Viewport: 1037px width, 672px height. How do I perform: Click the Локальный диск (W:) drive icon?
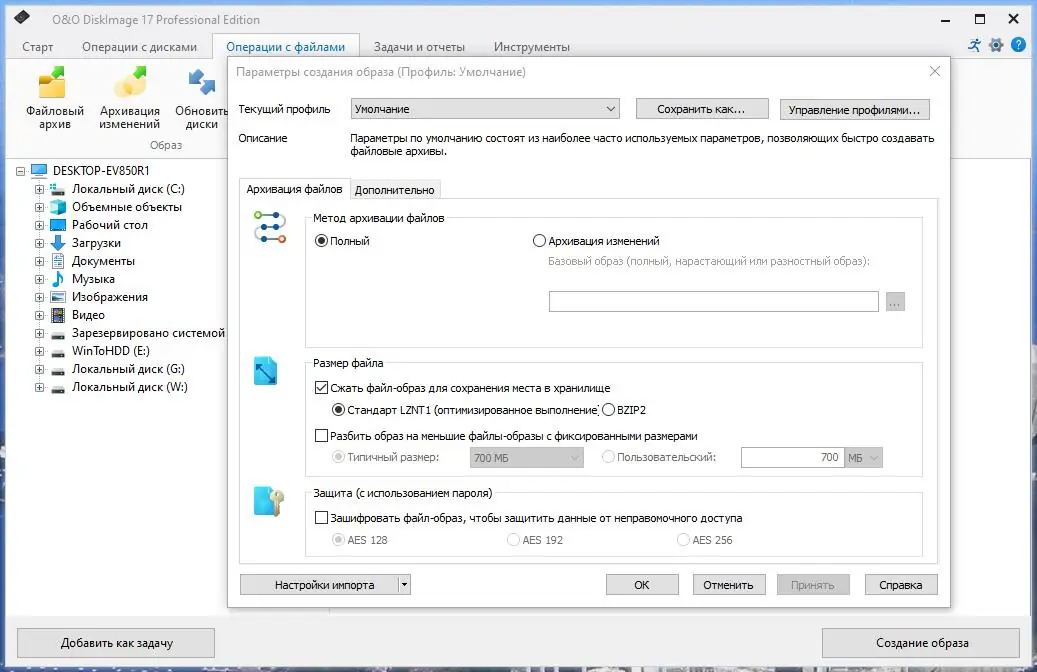click(x=58, y=388)
